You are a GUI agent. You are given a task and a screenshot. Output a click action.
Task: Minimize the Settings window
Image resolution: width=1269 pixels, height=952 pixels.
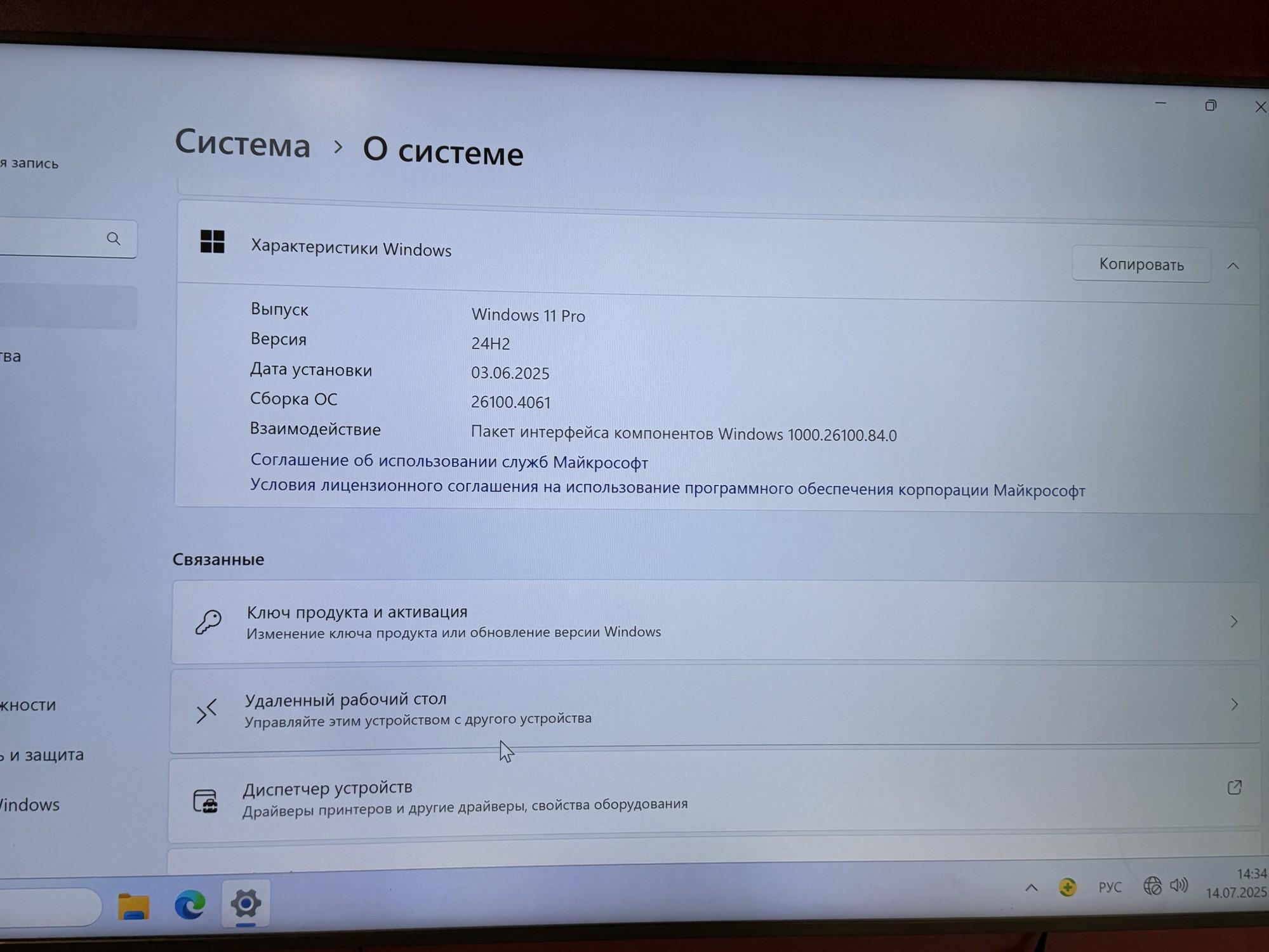tap(1160, 103)
